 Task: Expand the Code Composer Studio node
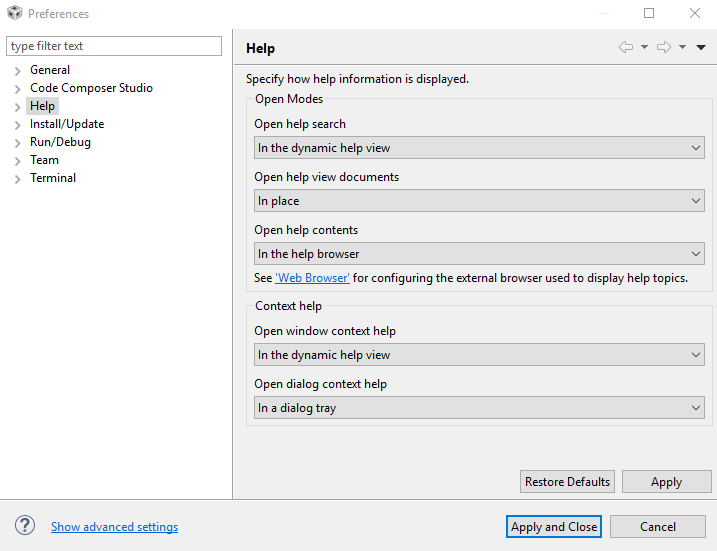coord(18,89)
